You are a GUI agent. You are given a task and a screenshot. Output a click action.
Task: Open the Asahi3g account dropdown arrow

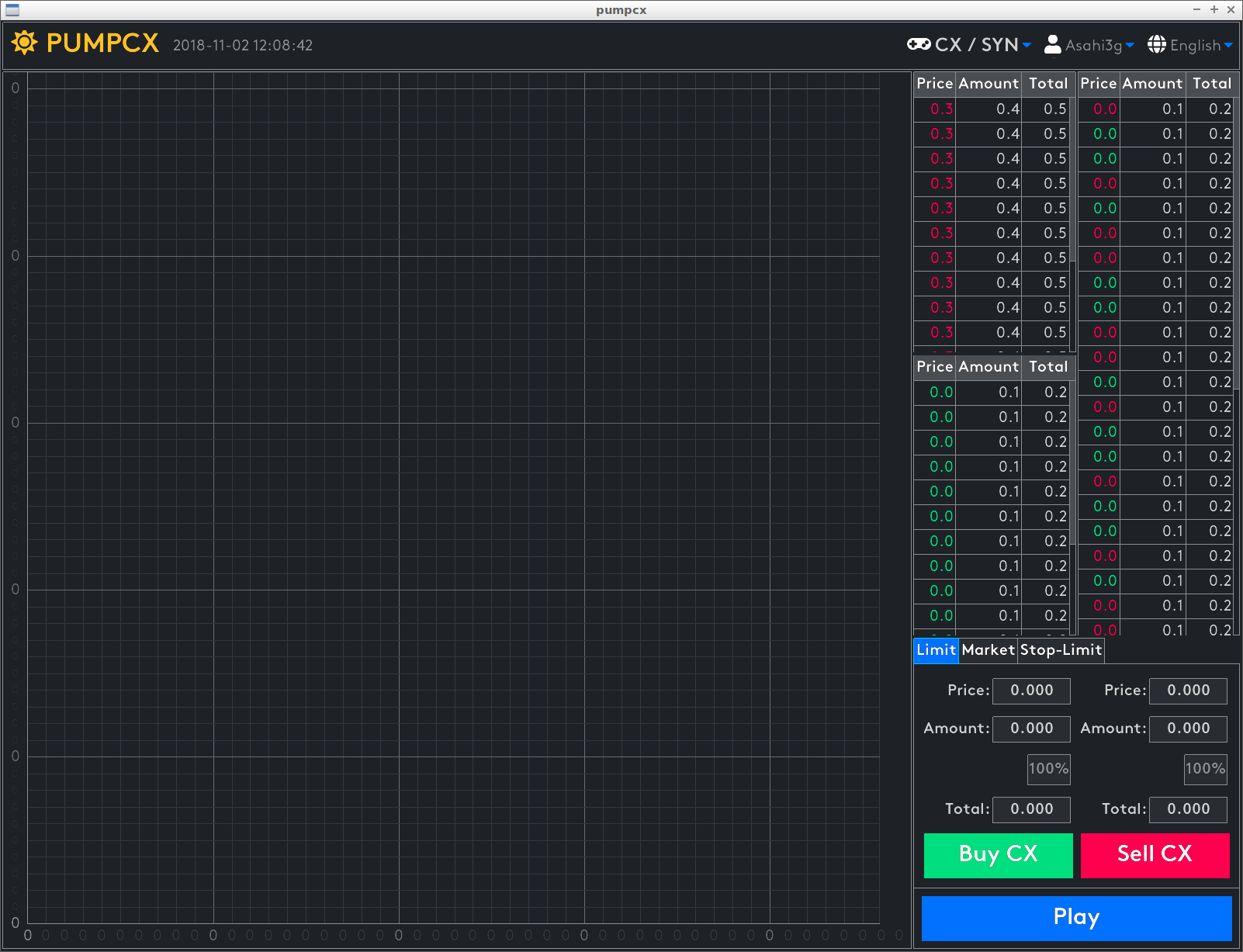[1130, 46]
